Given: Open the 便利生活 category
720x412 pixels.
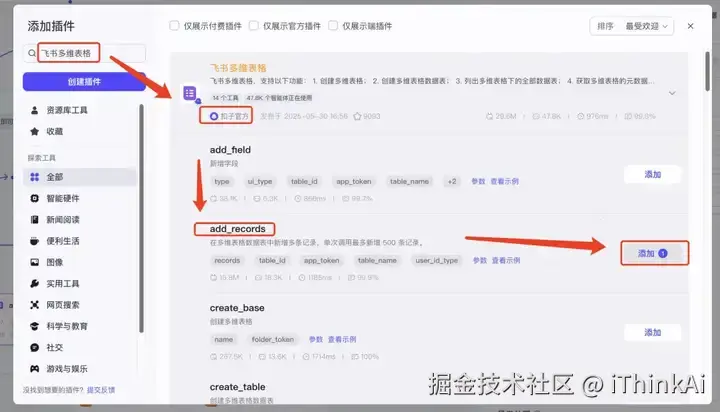Looking at the screenshot, I should point(80,241).
